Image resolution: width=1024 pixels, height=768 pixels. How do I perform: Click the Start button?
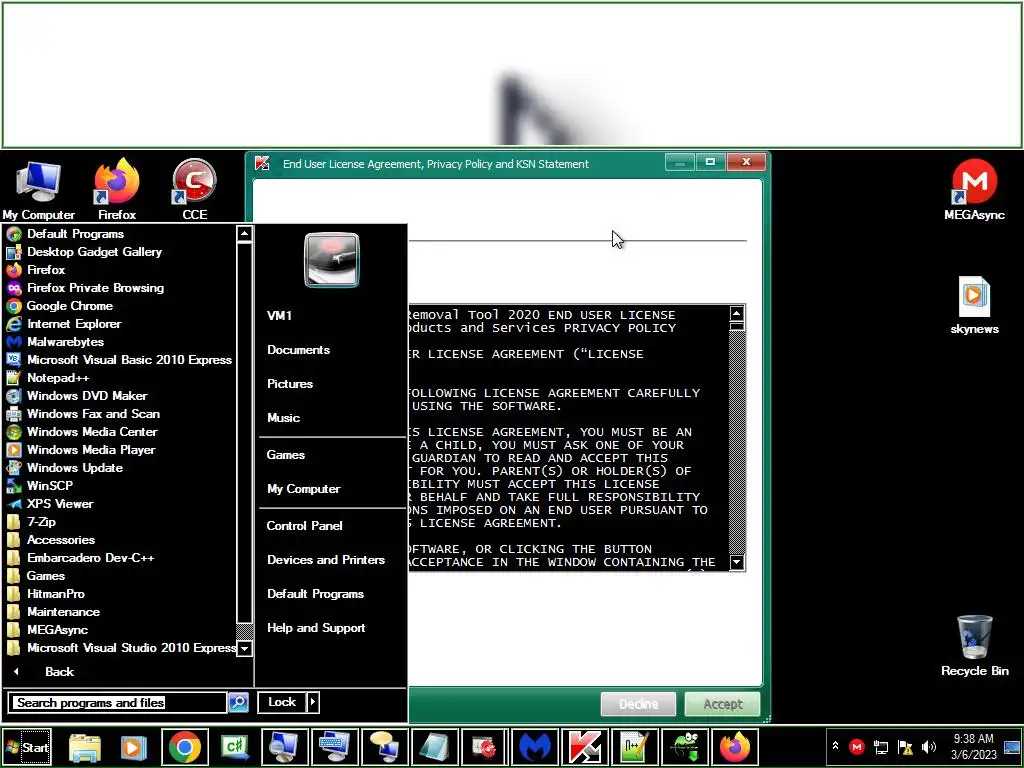pos(27,747)
